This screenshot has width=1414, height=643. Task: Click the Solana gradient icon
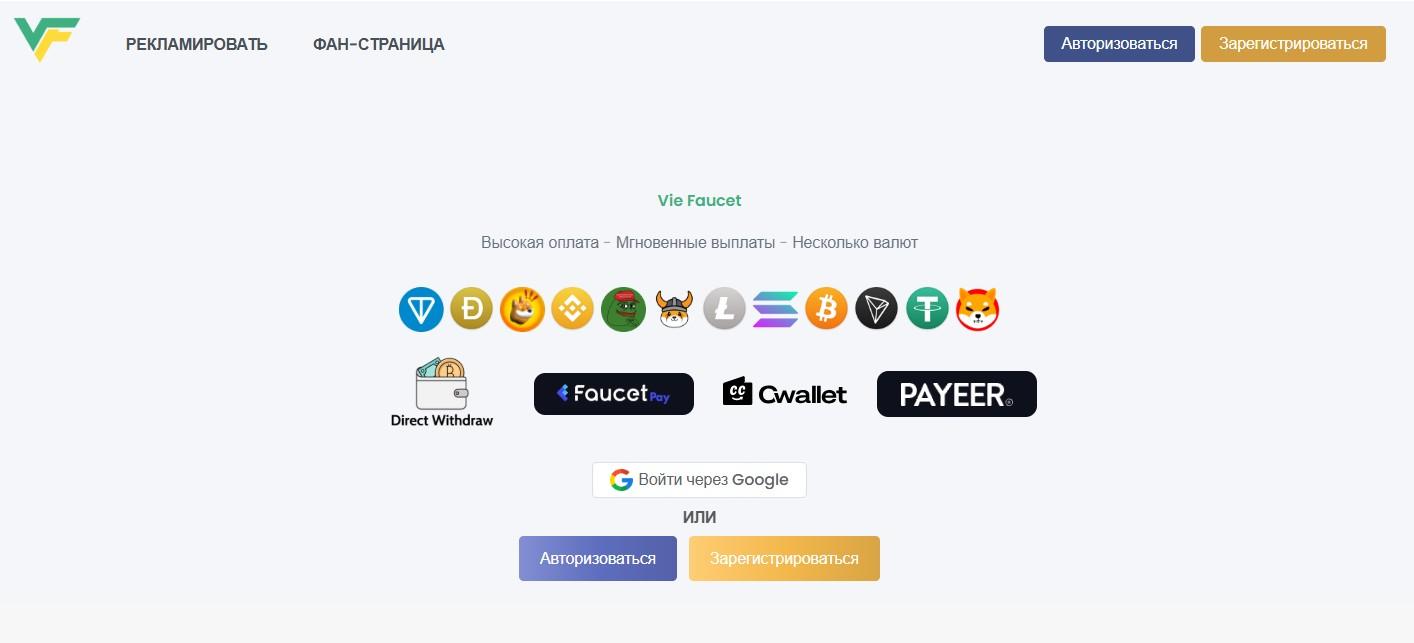point(775,309)
